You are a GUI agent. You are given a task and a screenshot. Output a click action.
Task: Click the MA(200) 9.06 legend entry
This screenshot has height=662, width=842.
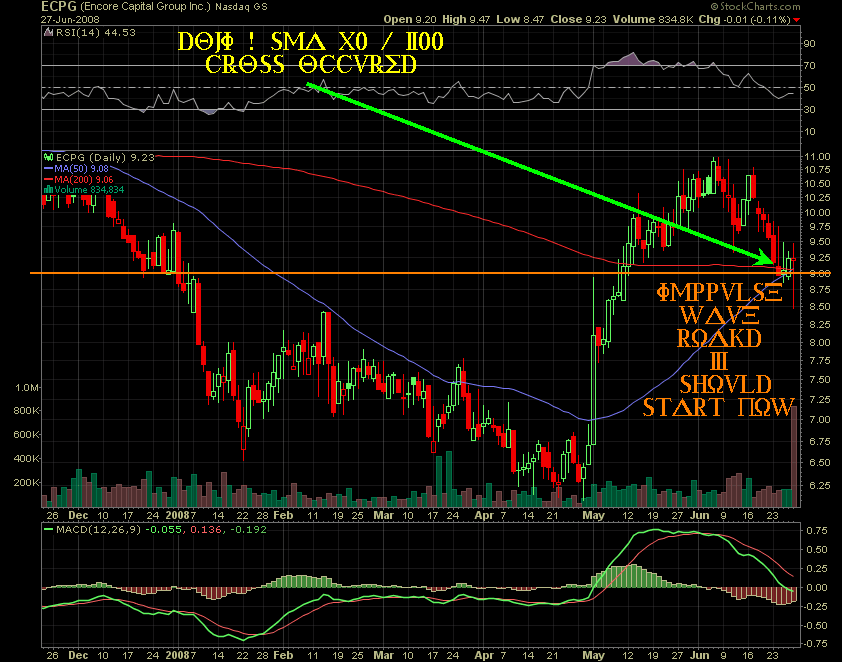click(x=84, y=179)
